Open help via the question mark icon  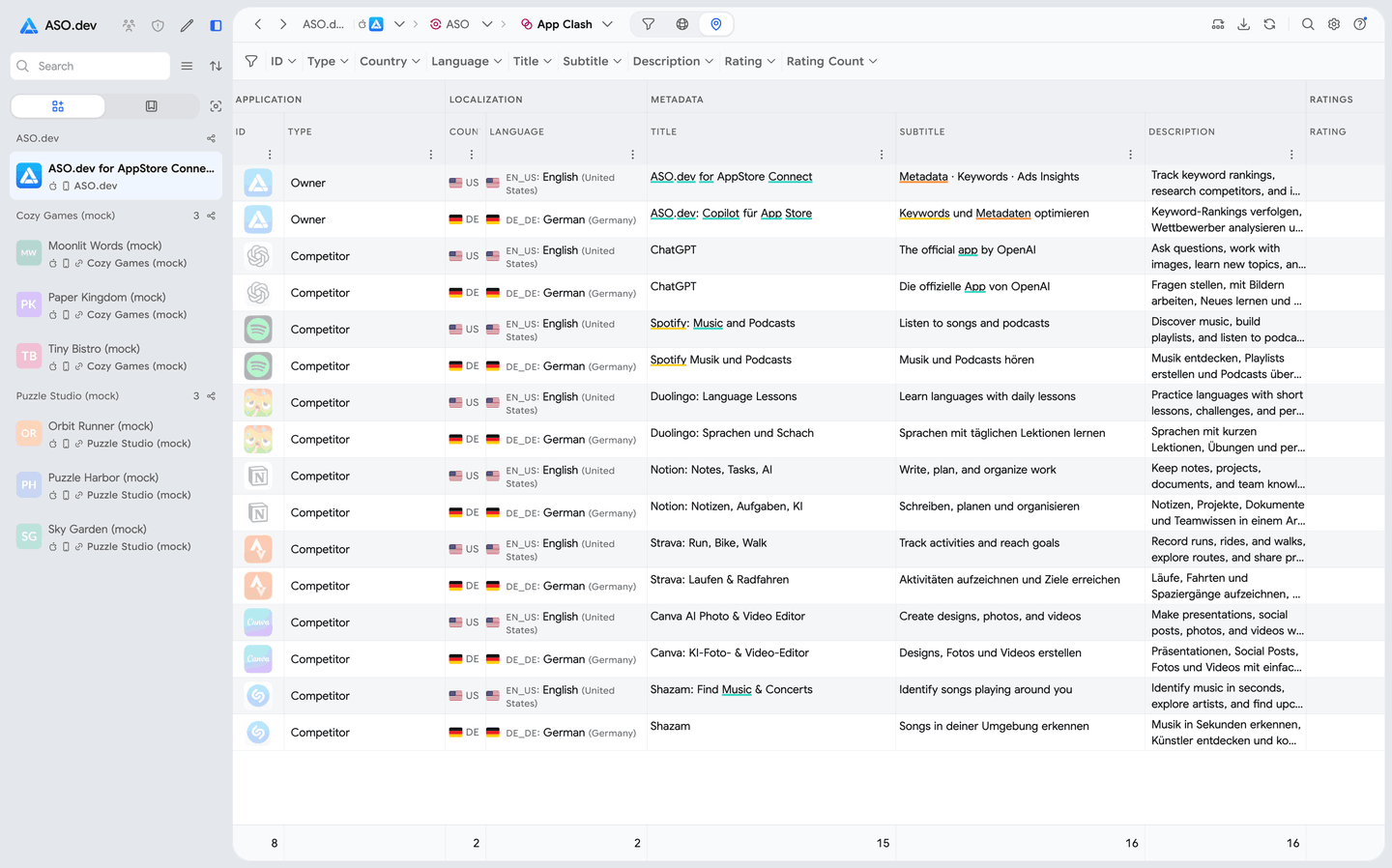1360,24
